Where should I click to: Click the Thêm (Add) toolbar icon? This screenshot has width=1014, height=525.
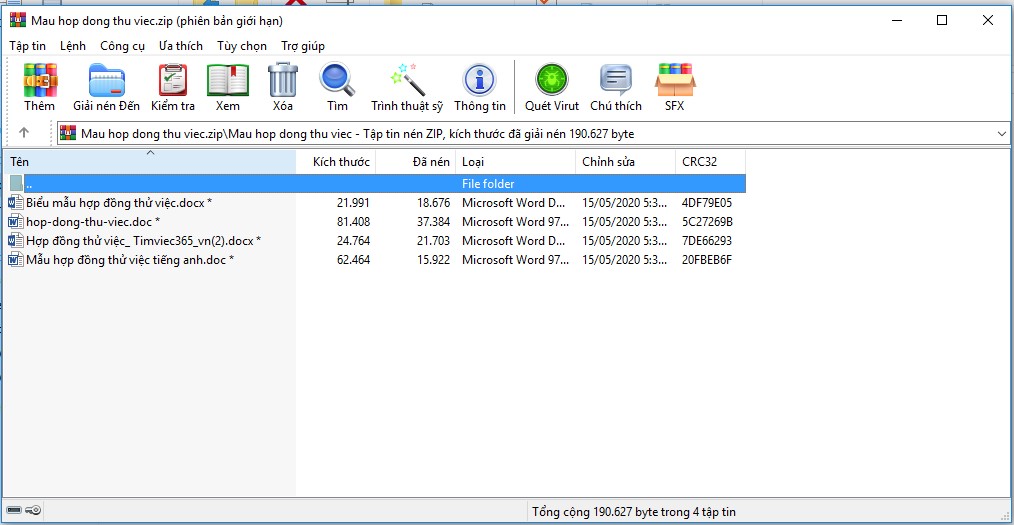(x=40, y=81)
